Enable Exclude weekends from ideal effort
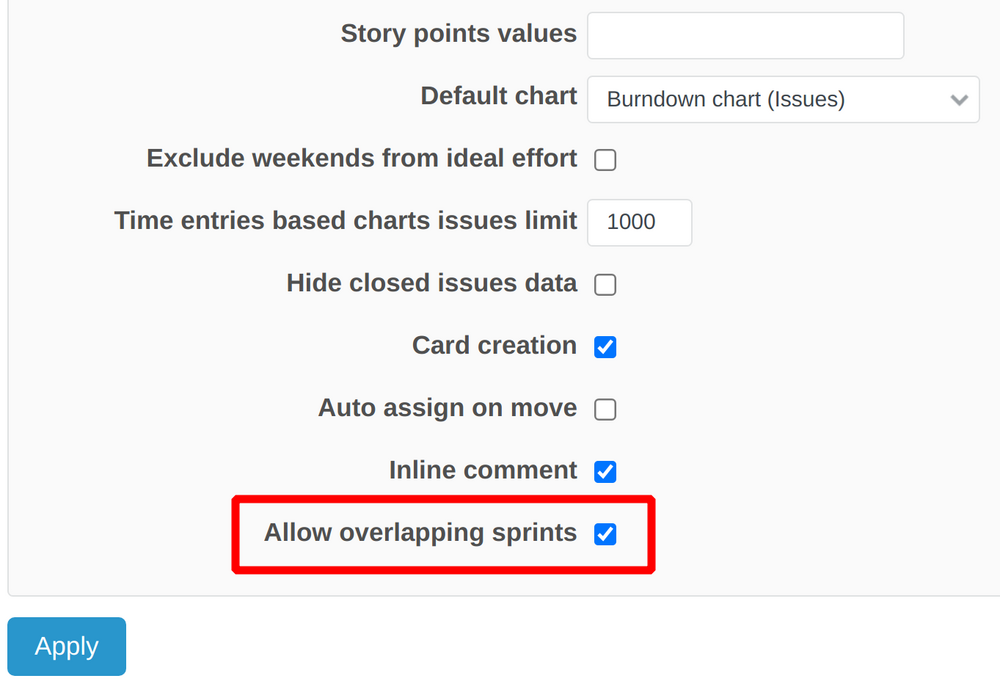Image resolution: width=1000 pixels, height=684 pixels. [605, 159]
